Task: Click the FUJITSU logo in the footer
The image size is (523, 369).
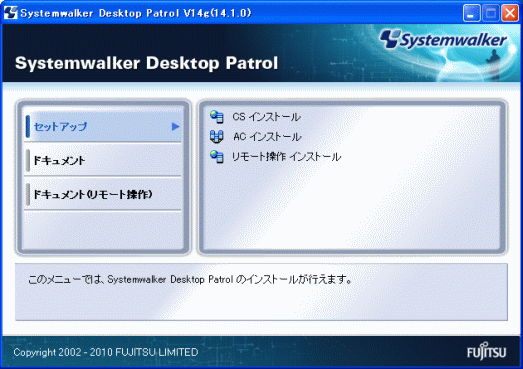Action: pos(486,351)
